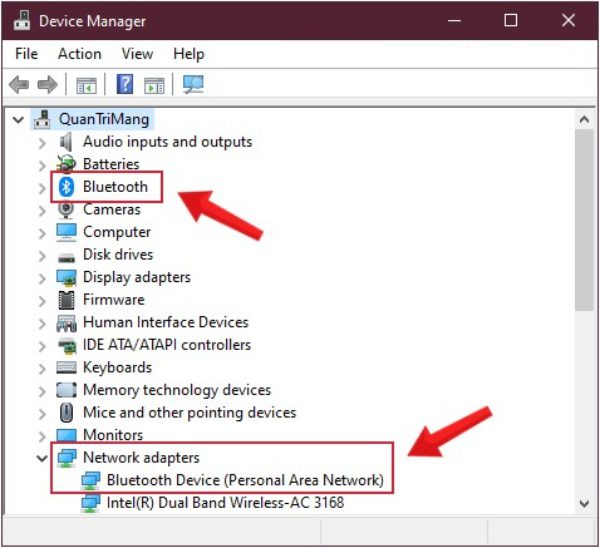Click the vertical scrollbar thumb
This screenshot has width=600, height=548.
[584, 220]
